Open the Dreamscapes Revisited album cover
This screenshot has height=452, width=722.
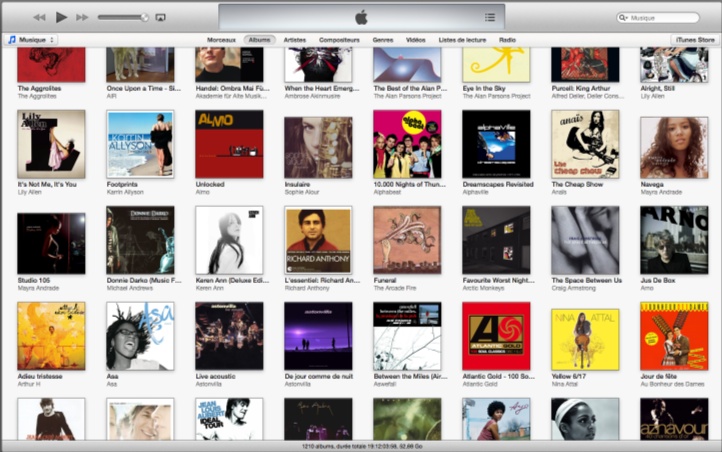point(496,144)
